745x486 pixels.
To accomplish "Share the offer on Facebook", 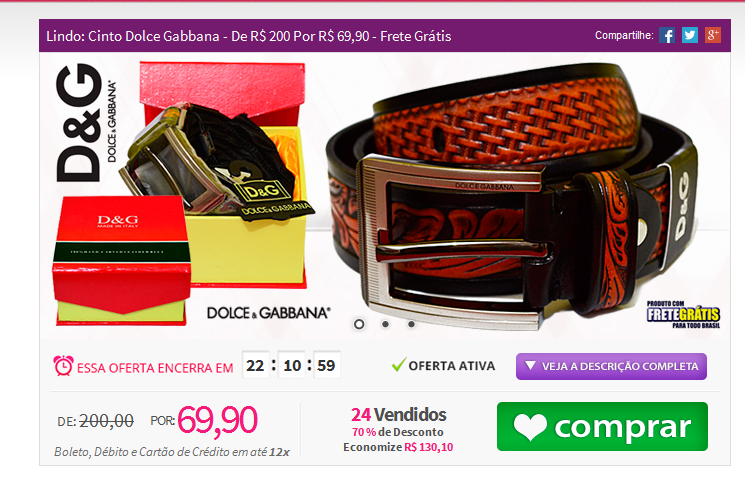I will 667,35.
